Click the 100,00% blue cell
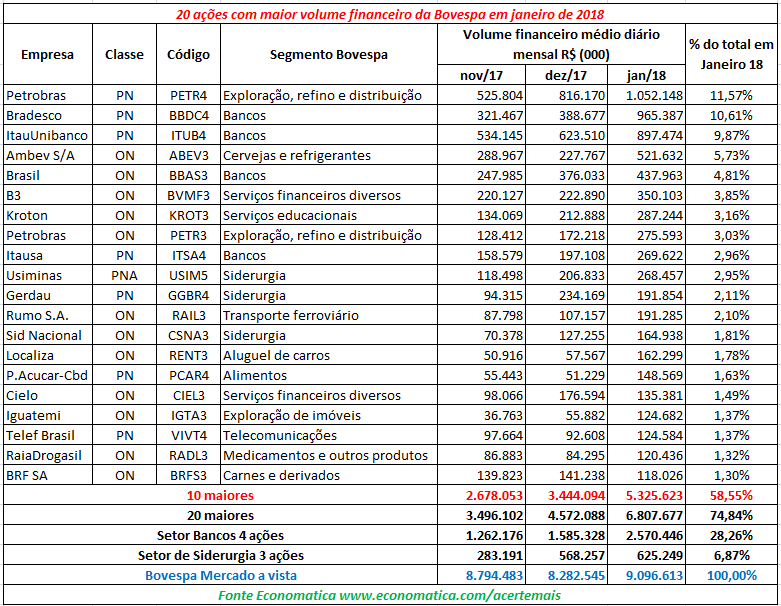781x606 pixels. (x=731, y=575)
